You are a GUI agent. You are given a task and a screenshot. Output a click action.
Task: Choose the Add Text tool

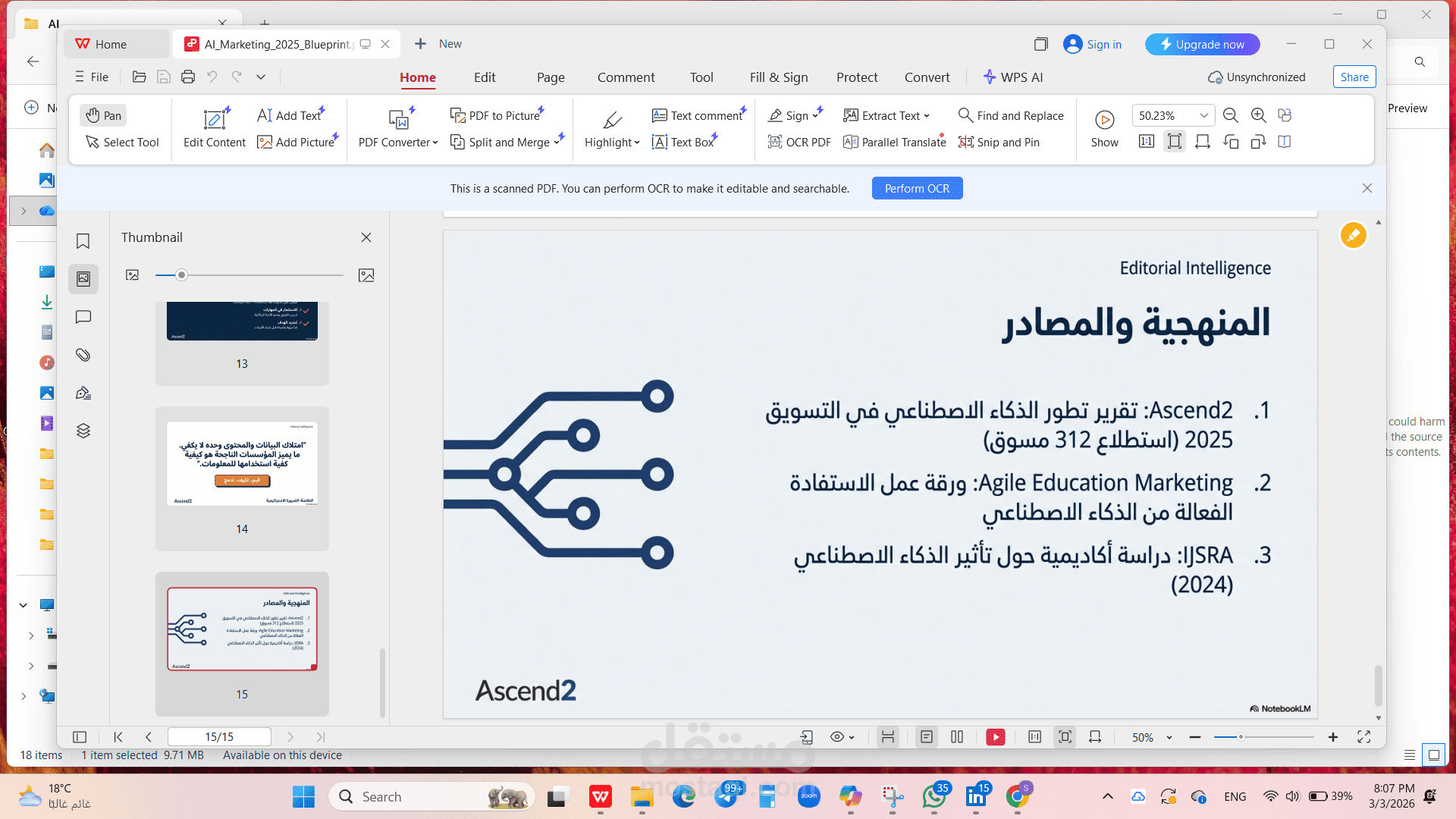(x=289, y=115)
